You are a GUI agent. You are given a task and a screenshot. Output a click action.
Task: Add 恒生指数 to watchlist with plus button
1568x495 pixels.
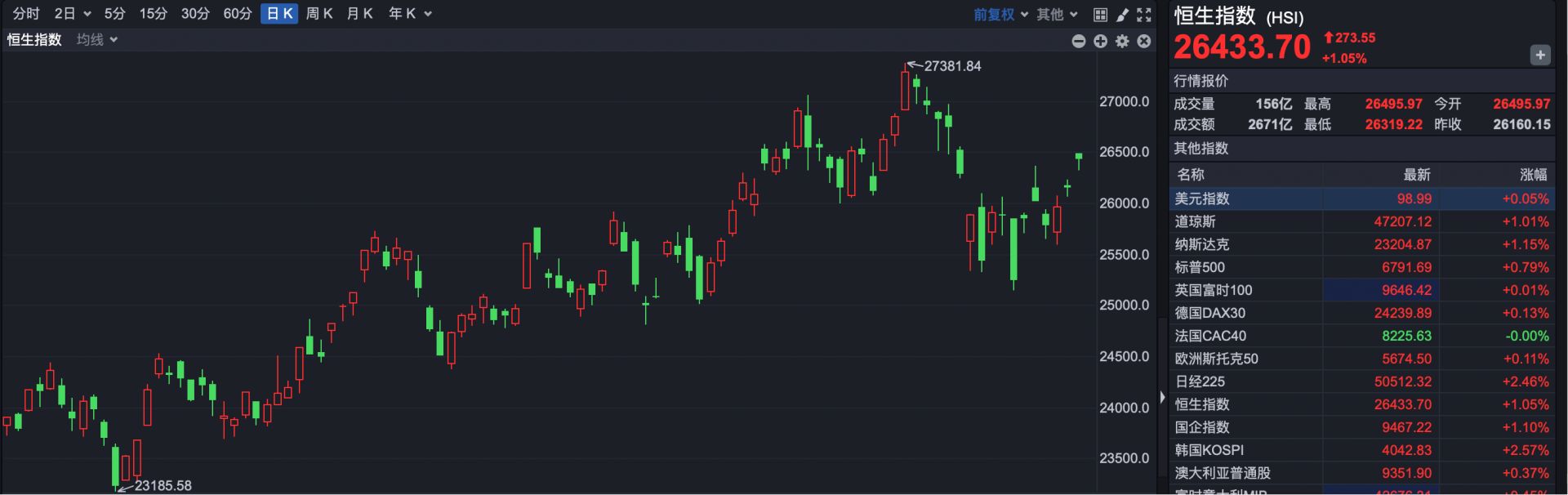coord(1539,56)
